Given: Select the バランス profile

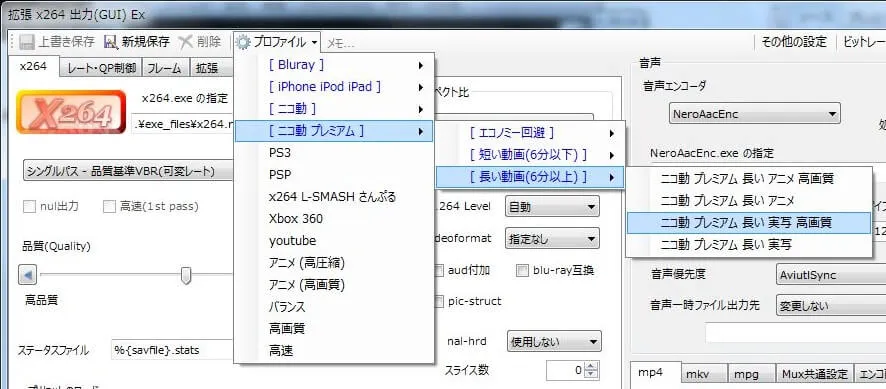Looking at the screenshot, I should (335, 307).
